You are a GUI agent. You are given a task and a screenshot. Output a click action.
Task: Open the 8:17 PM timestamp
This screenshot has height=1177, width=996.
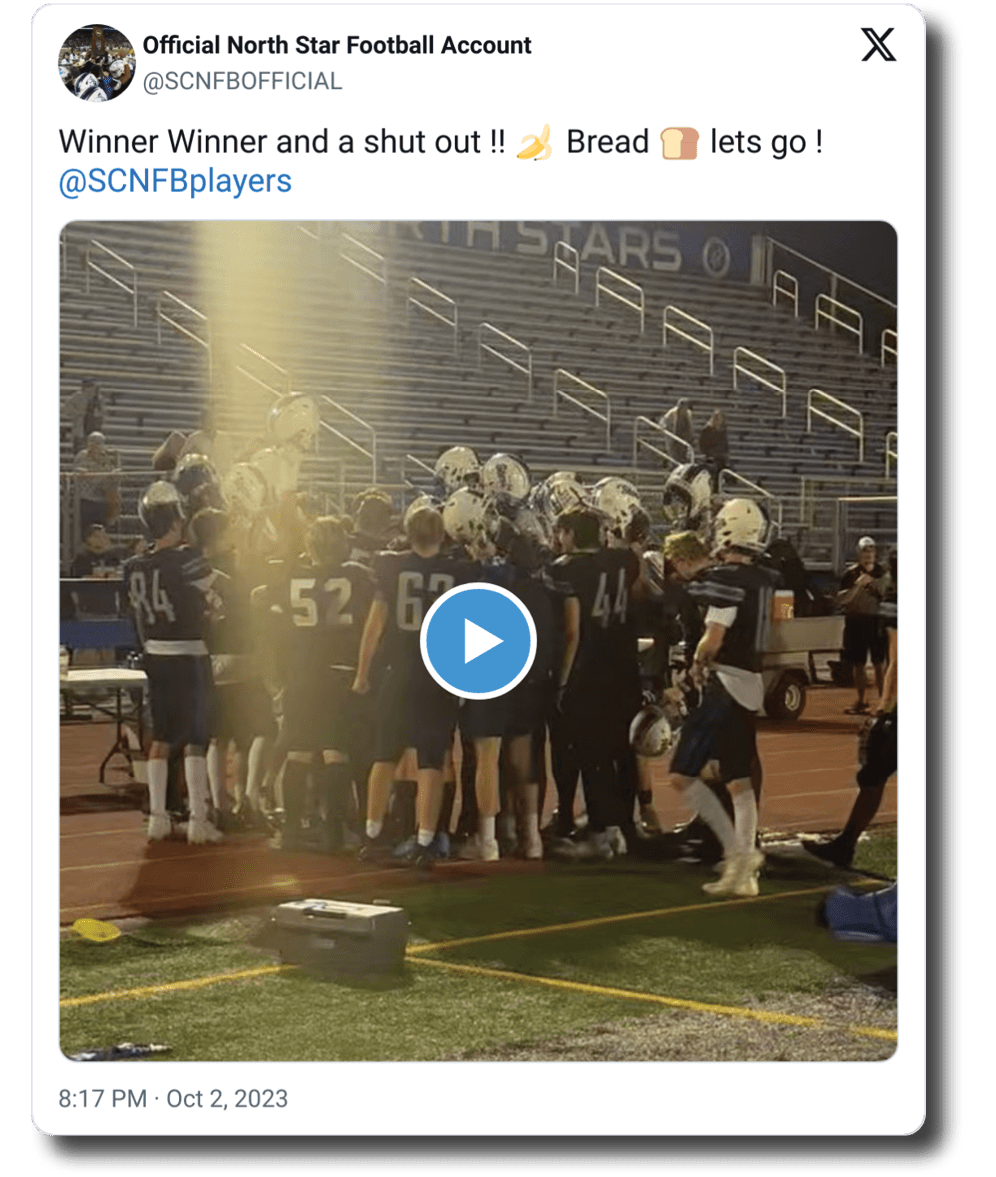click(x=103, y=1099)
